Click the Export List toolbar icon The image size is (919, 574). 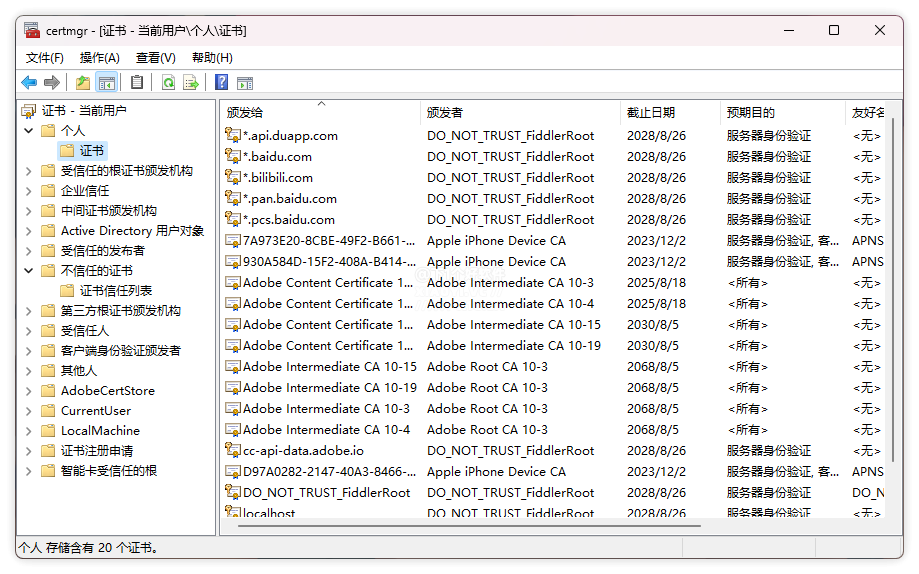point(191,83)
